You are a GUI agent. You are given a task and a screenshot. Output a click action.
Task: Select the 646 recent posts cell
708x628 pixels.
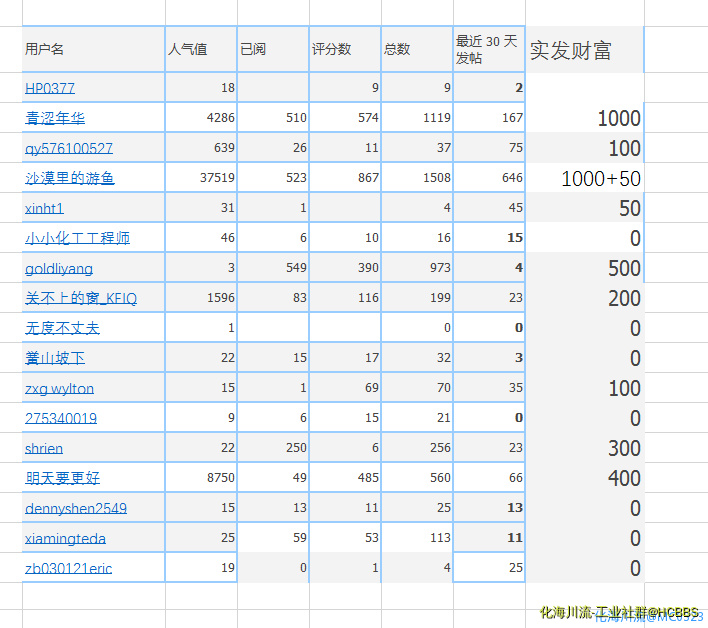(x=489, y=178)
